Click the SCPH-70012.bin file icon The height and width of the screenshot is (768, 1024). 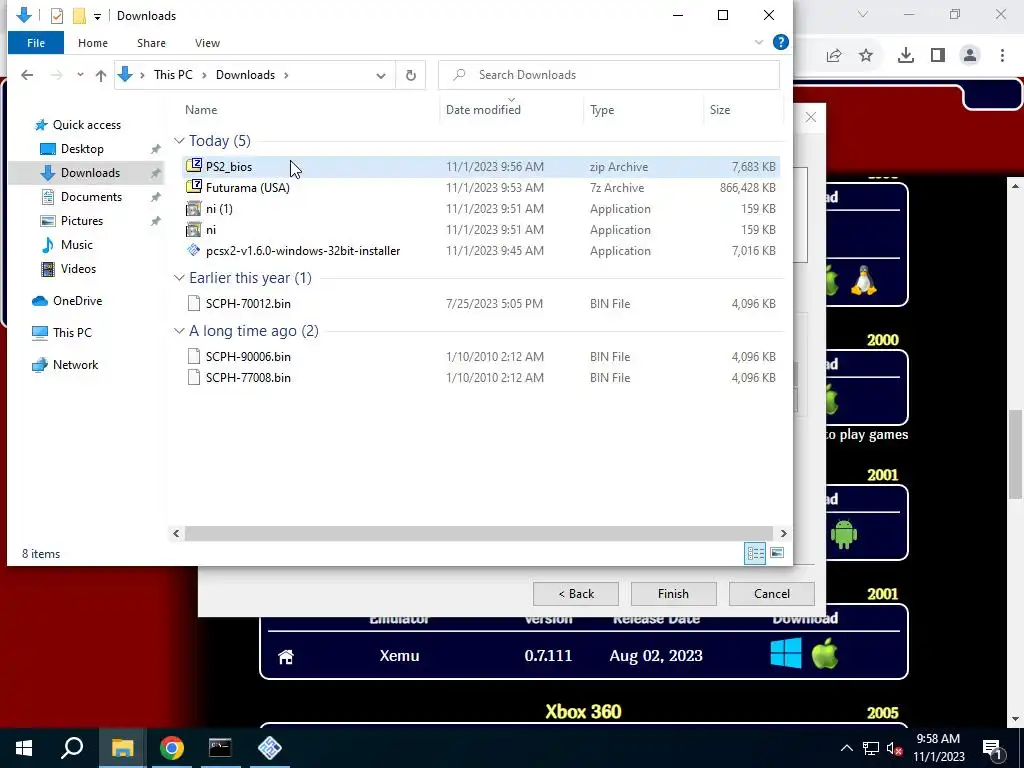[x=193, y=304]
